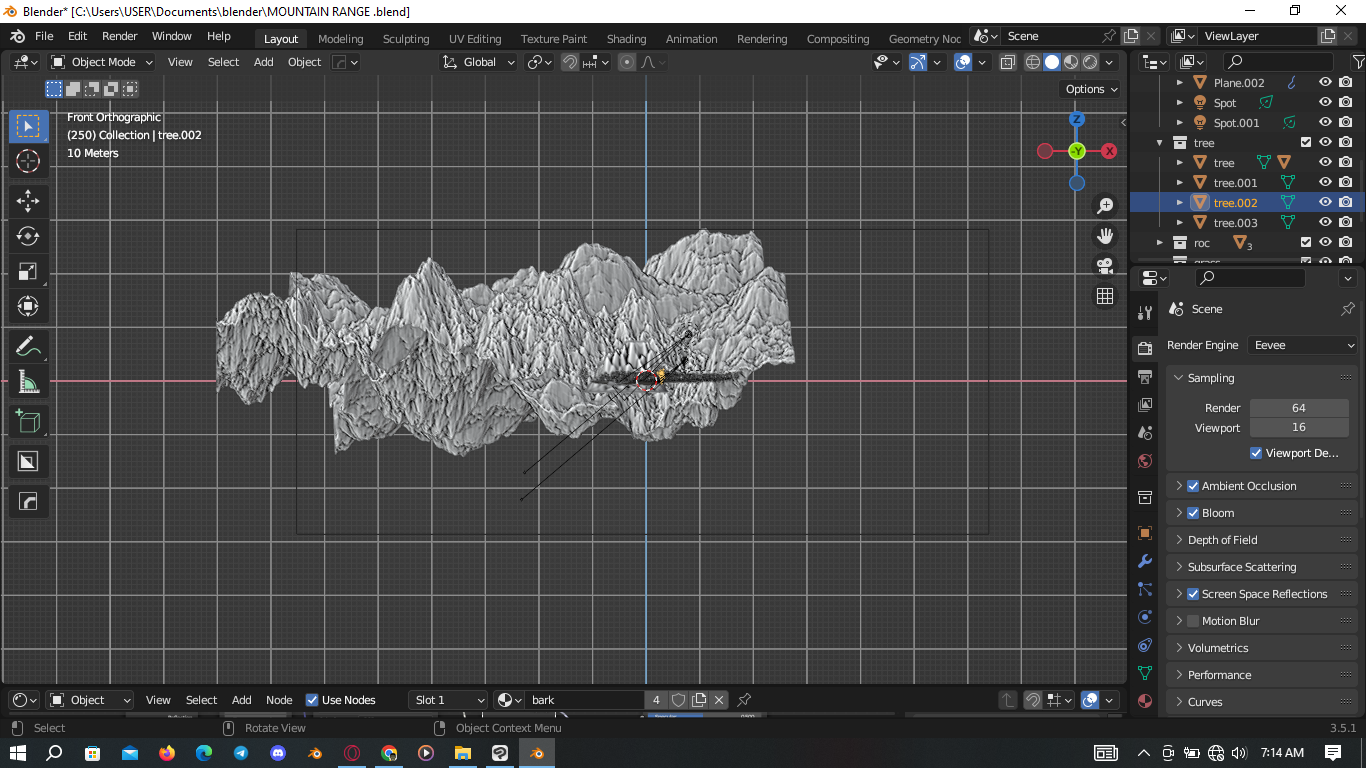Switch to wireframe viewport shading
This screenshot has height=768, width=1366.
tap(1033, 62)
